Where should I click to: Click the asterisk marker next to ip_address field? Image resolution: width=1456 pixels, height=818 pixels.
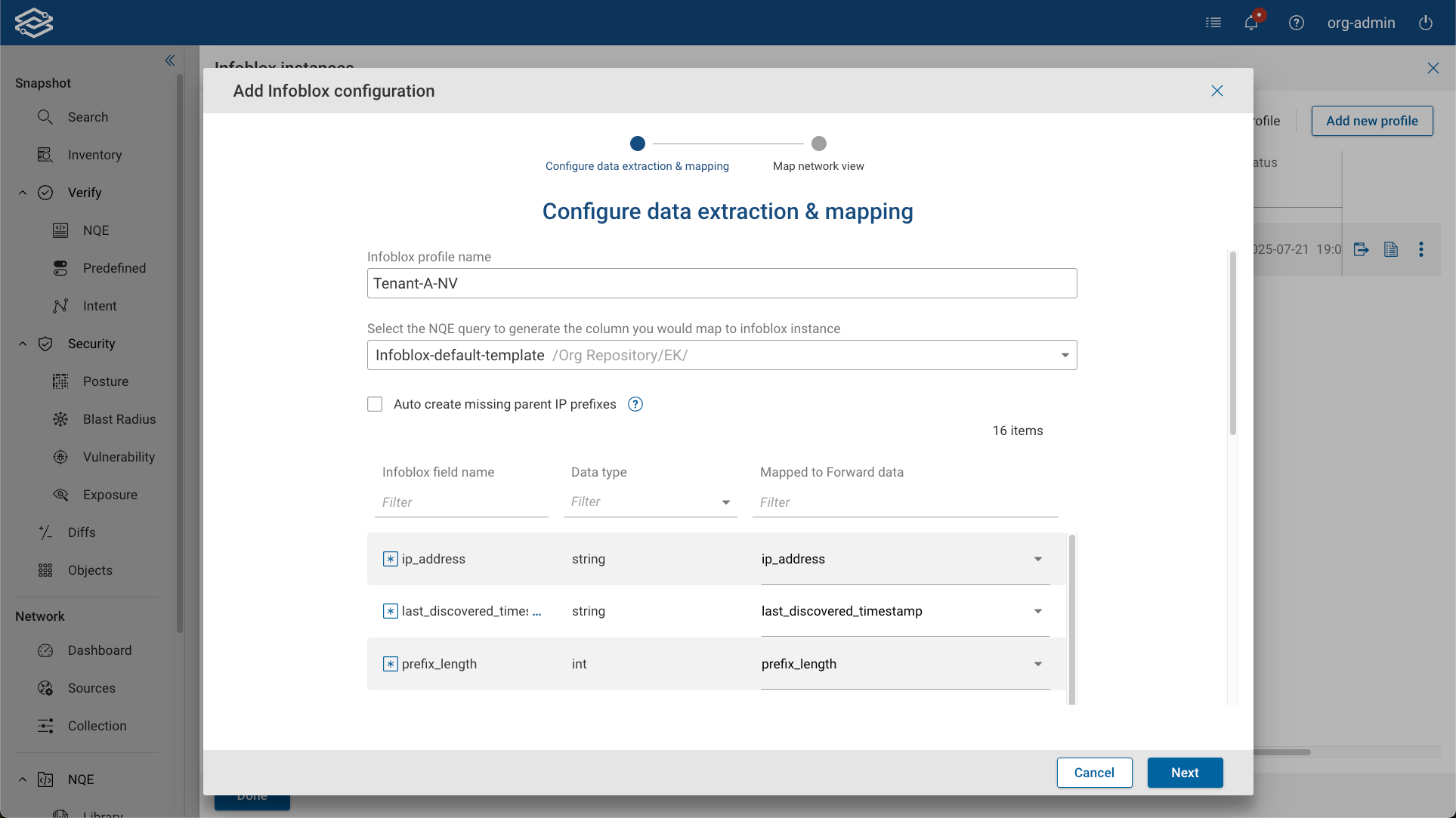390,559
